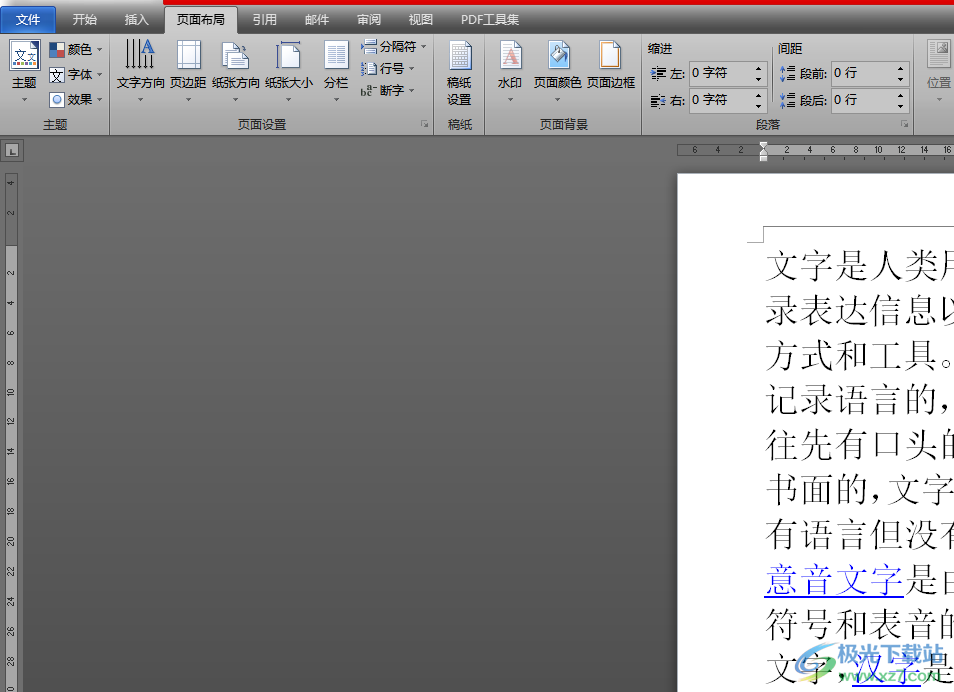Increase 段前 spacing with up spinner
The image size is (954, 692).
click(900, 68)
